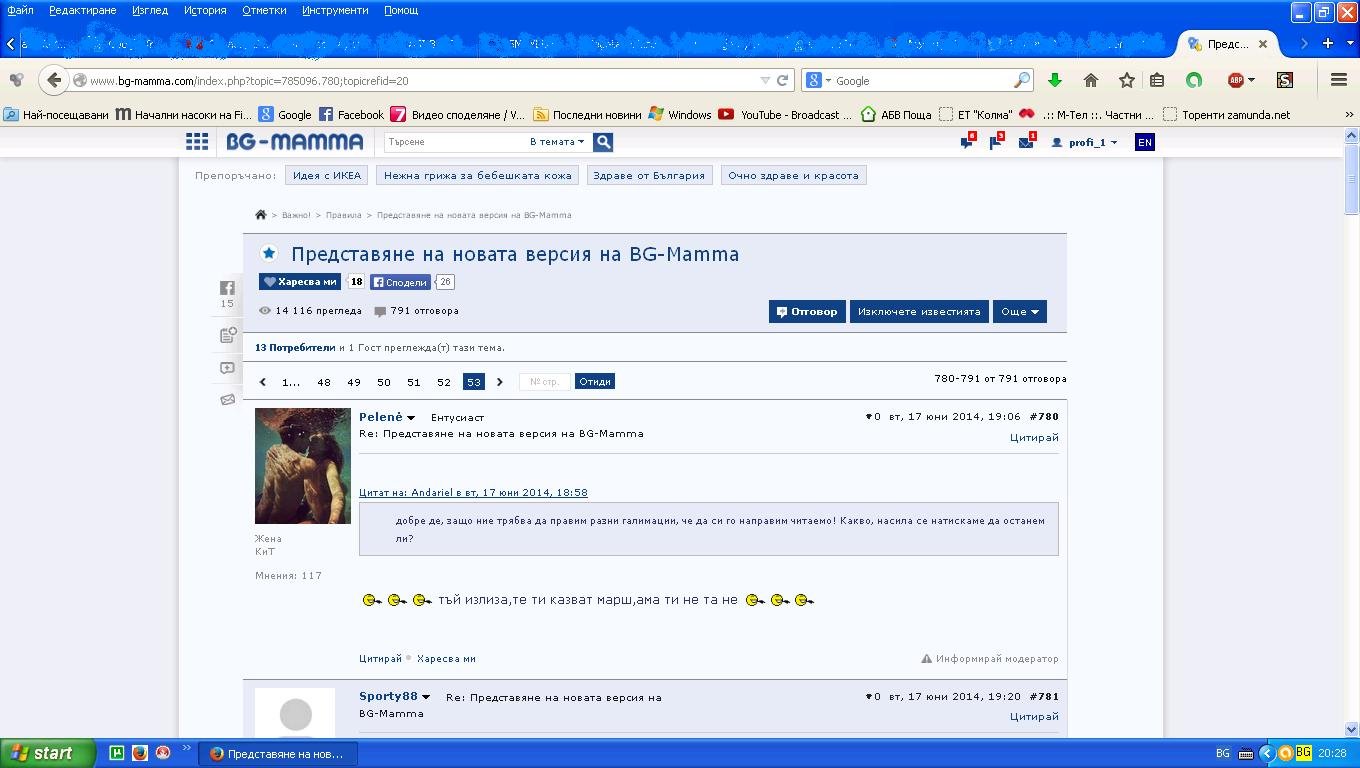Click the star icon beside the topic title
The height and width of the screenshot is (768, 1360).
pyautogui.click(x=268, y=254)
